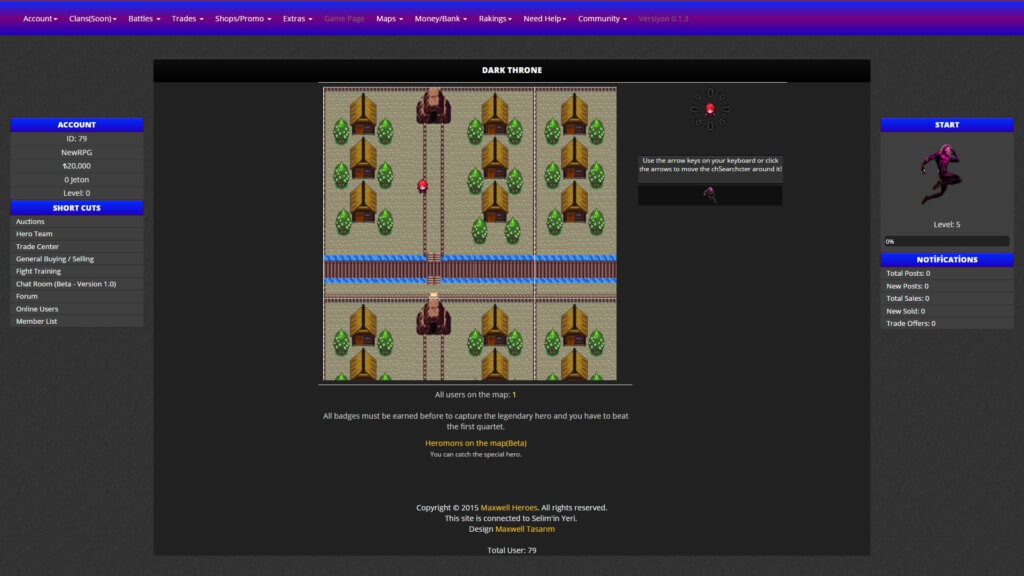Open the Community menu

pos(601,17)
